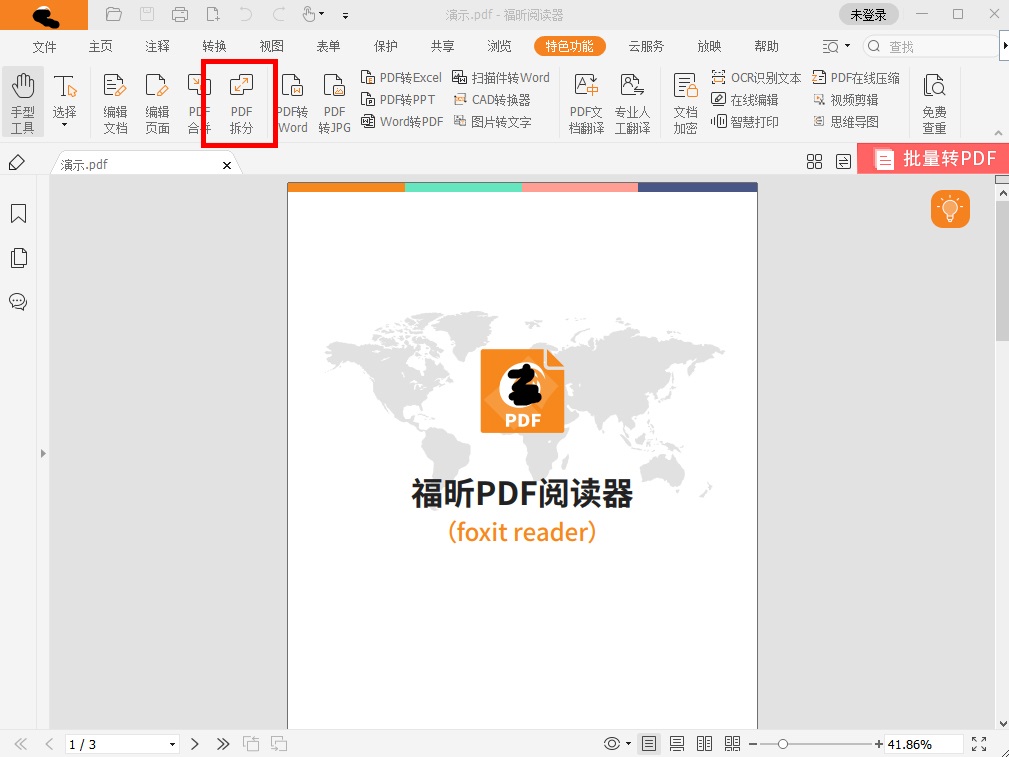Expand the quick access toolbar customize arrow
Image resolution: width=1009 pixels, height=757 pixels.
[x=346, y=15]
